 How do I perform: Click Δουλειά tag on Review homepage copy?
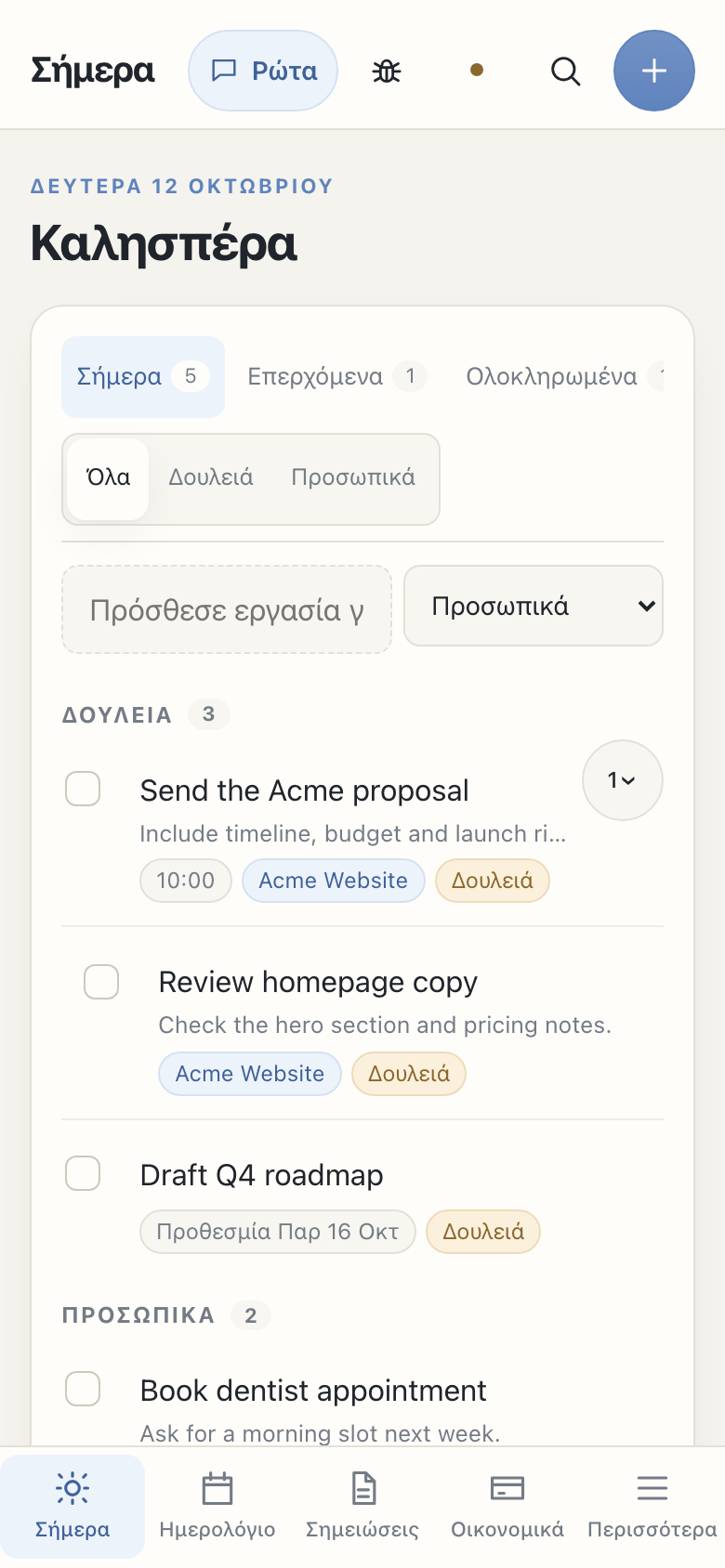(x=409, y=1074)
